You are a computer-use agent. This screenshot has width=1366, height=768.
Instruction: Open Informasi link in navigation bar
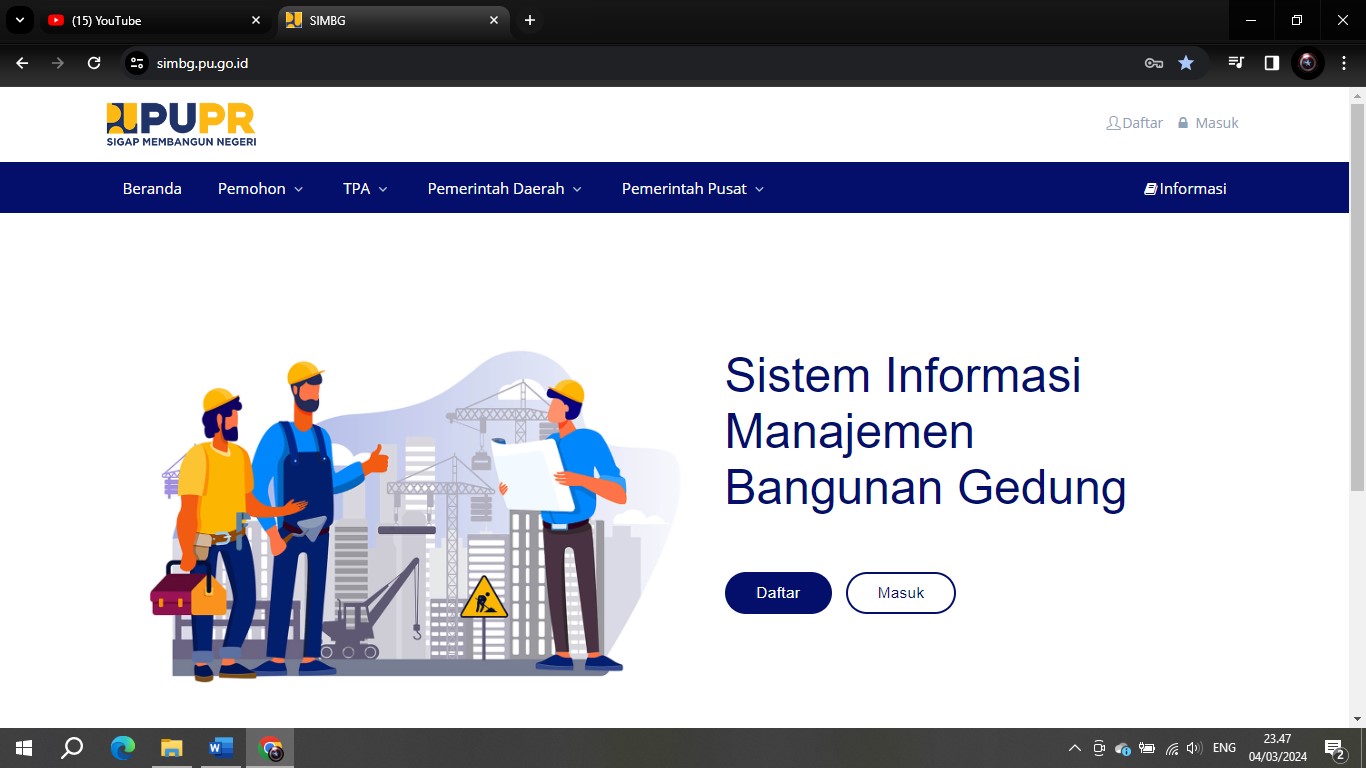click(x=1185, y=188)
